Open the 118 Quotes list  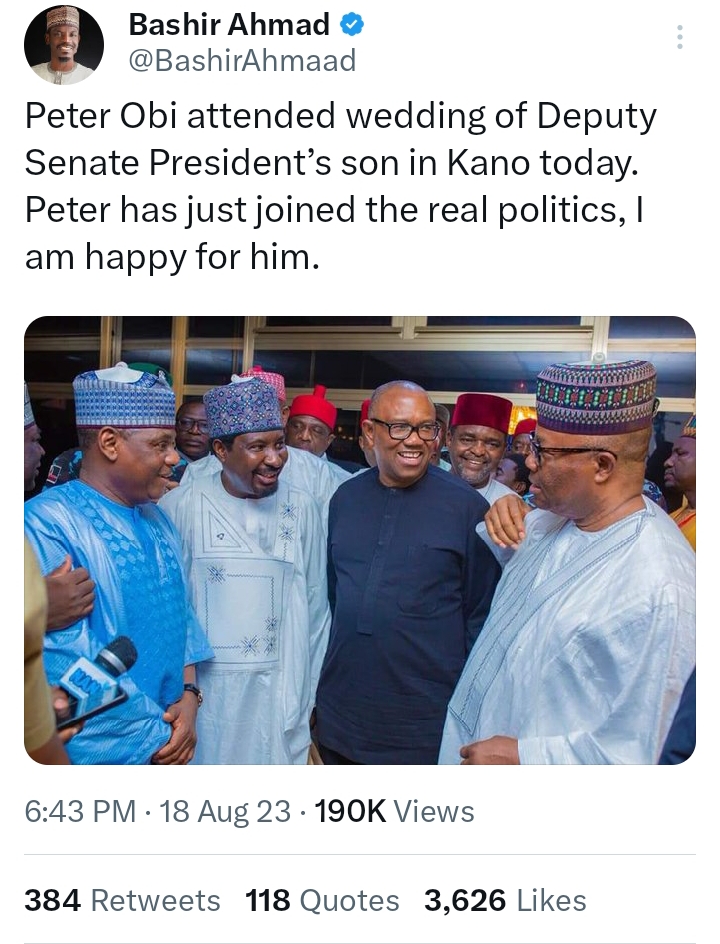(322, 900)
